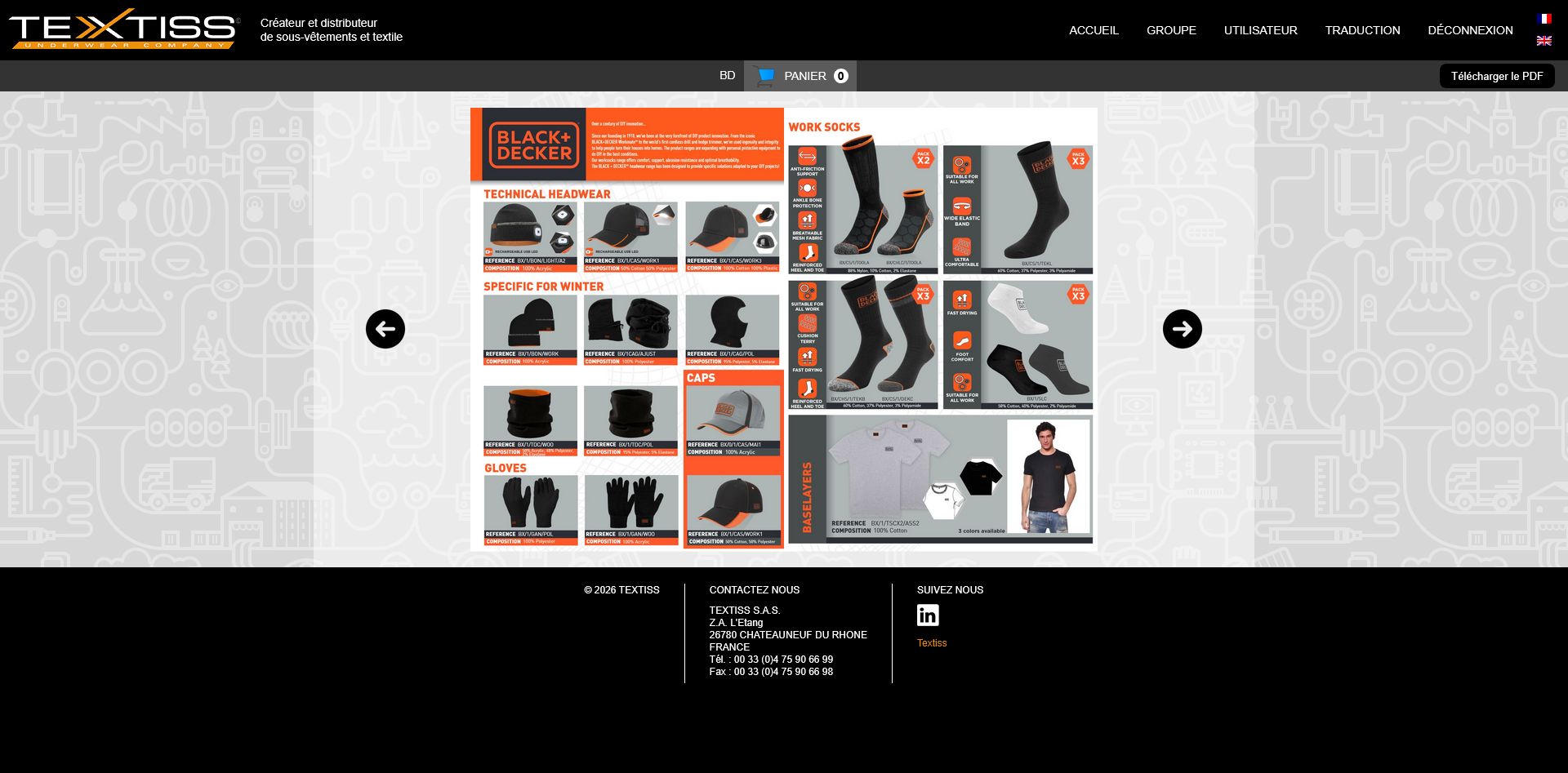Click the GLOVES section heading
Viewport: 1568px width, 773px height.
point(506,468)
